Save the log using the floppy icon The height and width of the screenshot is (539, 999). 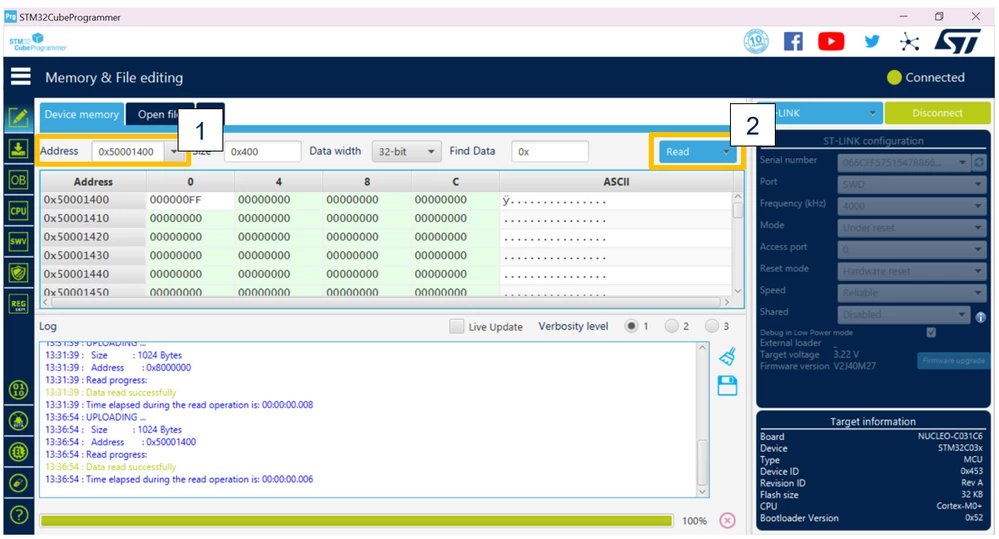[x=728, y=385]
